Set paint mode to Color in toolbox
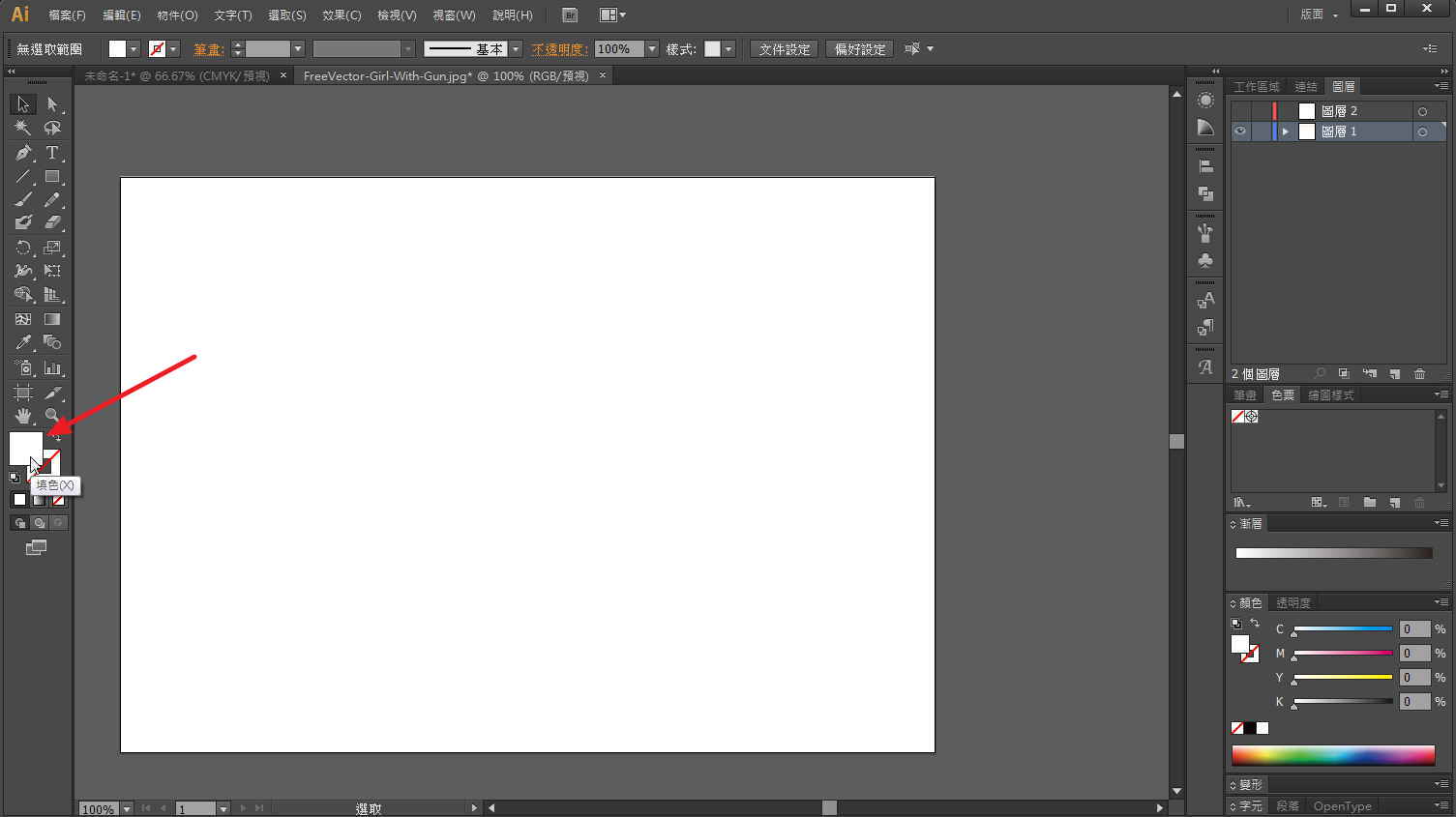 pos(19,500)
